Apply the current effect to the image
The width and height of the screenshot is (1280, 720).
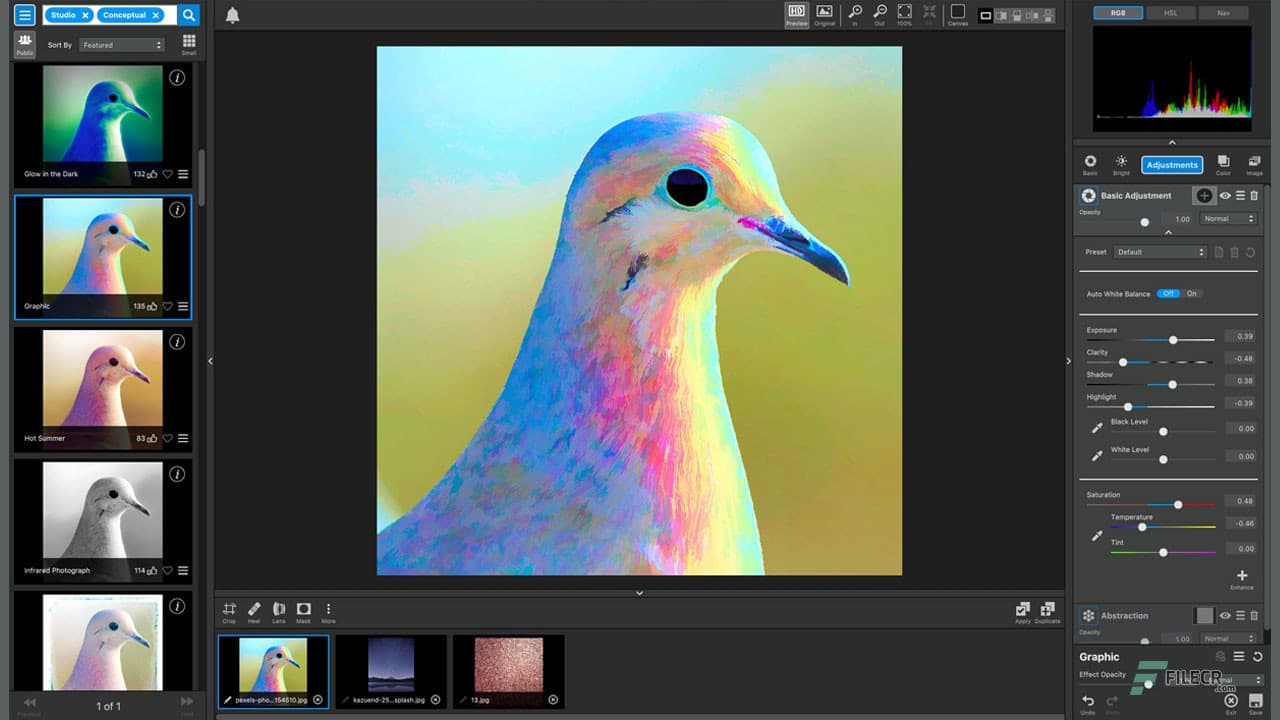1023,608
